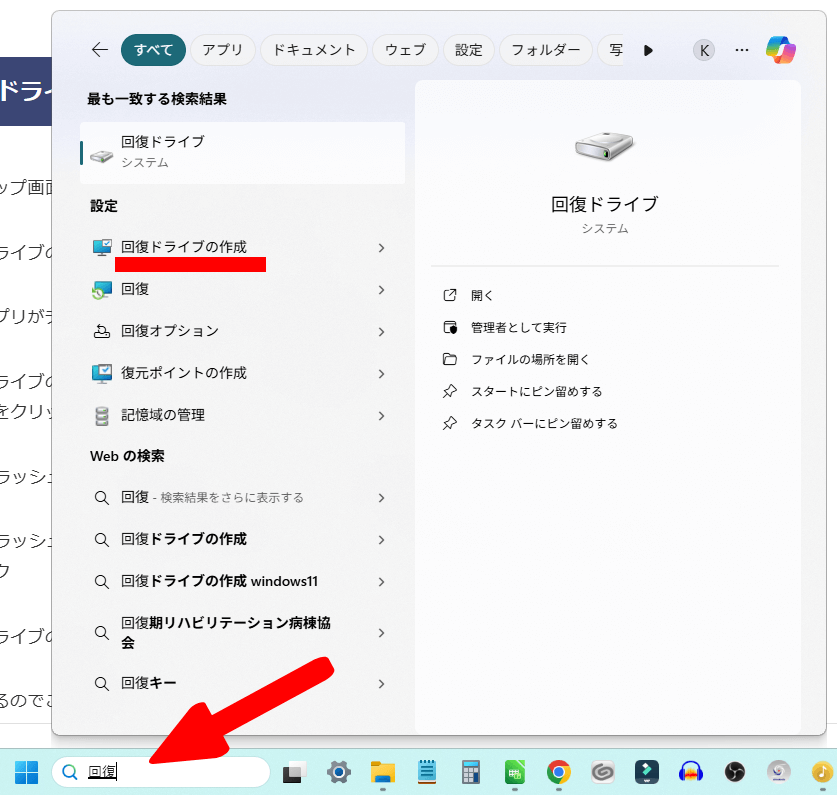Open File Explorer from taskbar
This screenshot has height=795, width=837.
383,772
